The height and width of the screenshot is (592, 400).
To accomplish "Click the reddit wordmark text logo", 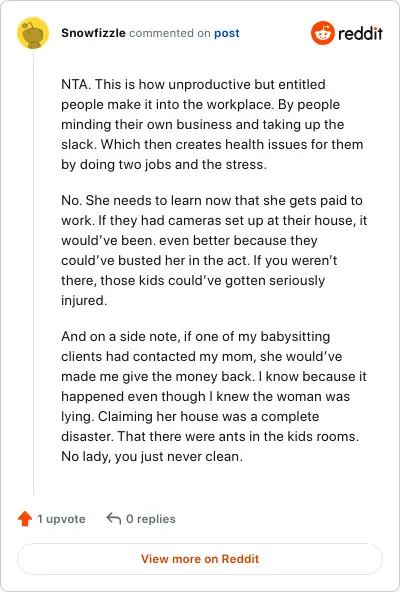I will pos(361,33).
